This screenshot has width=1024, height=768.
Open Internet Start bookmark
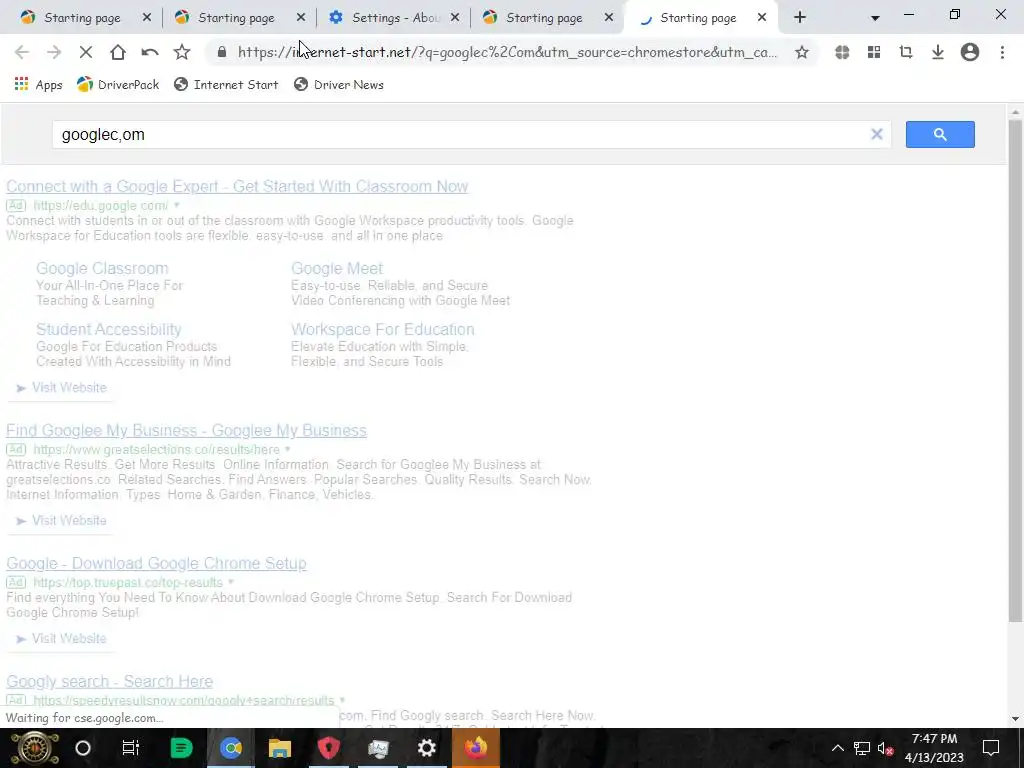(226, 84)
